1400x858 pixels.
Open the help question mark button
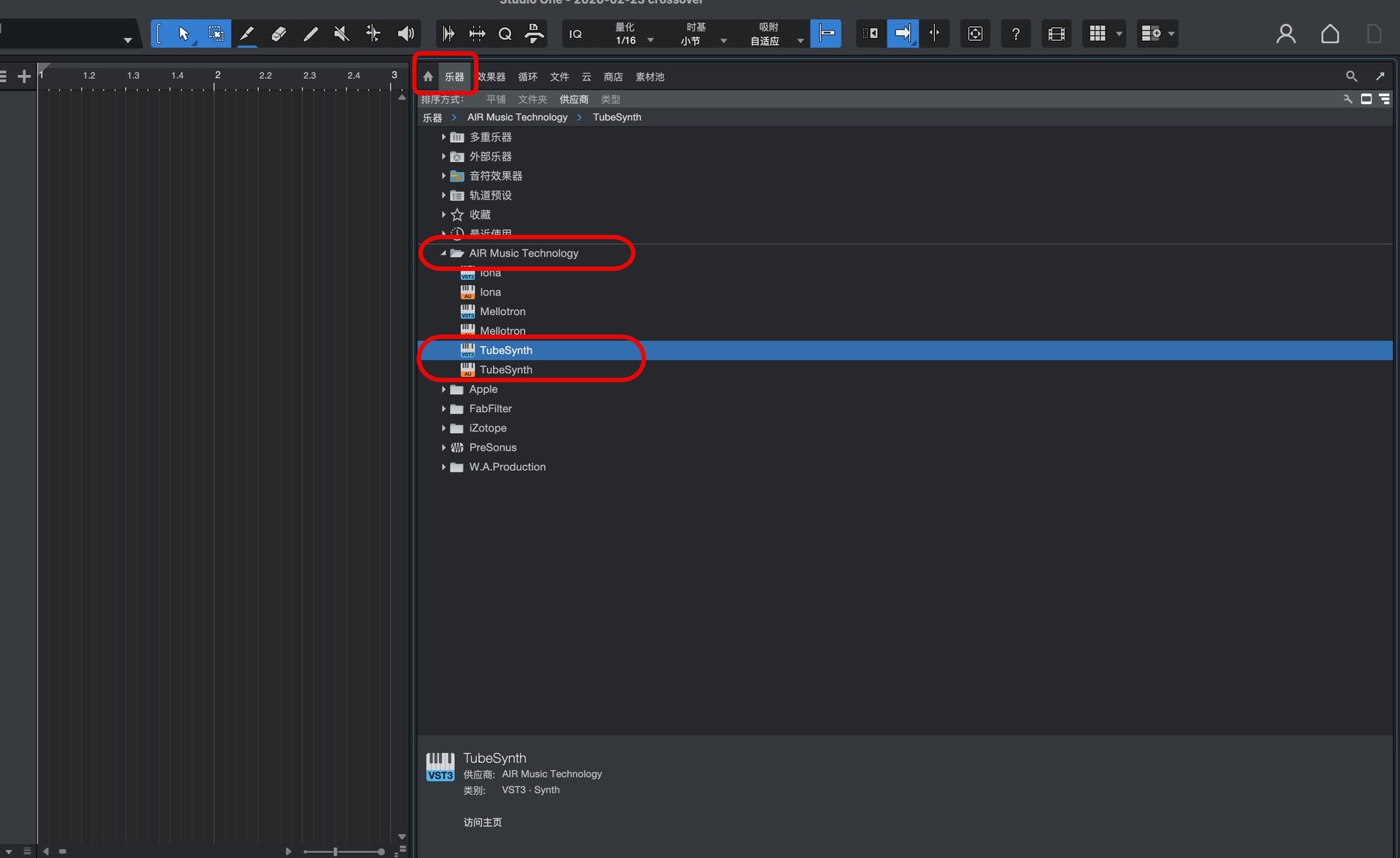[x=1015, y=34]
